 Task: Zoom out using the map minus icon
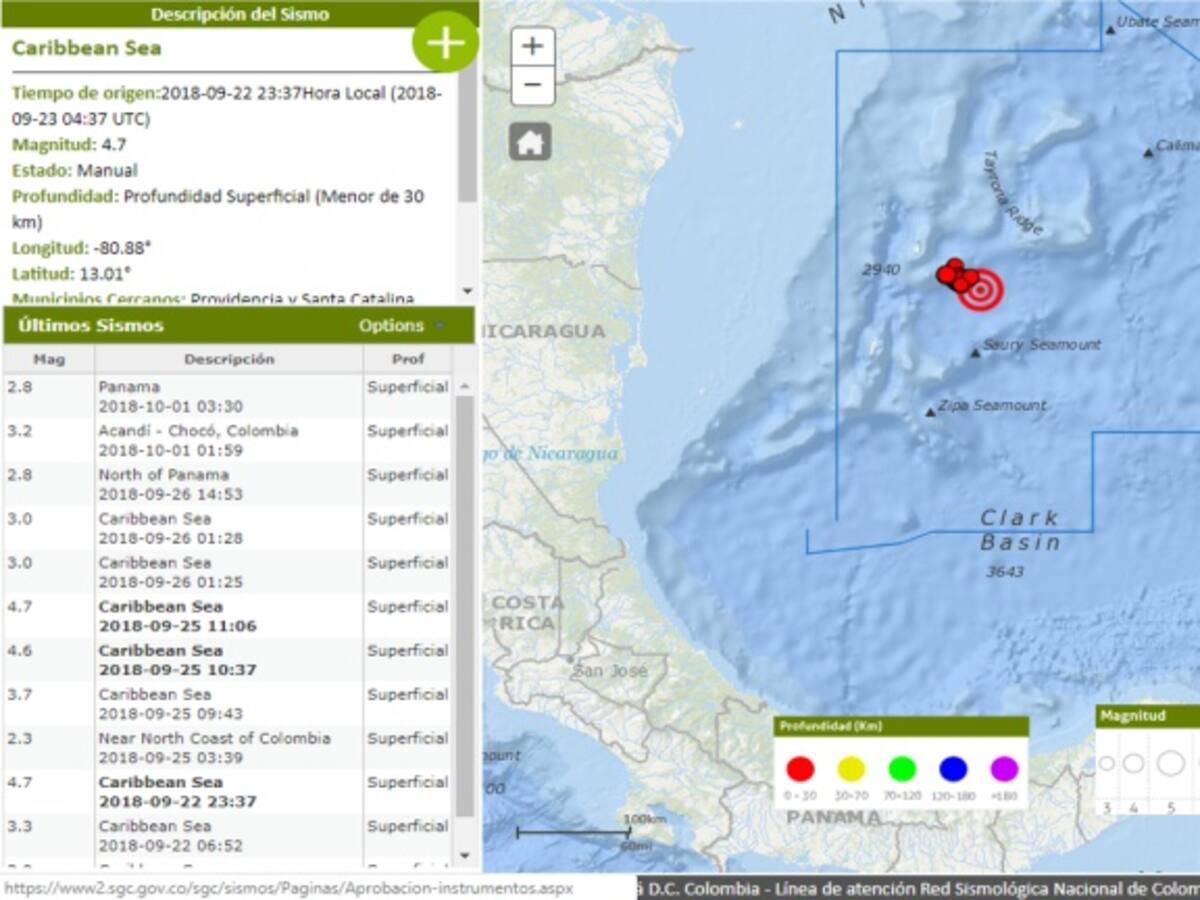pos(531,82)
